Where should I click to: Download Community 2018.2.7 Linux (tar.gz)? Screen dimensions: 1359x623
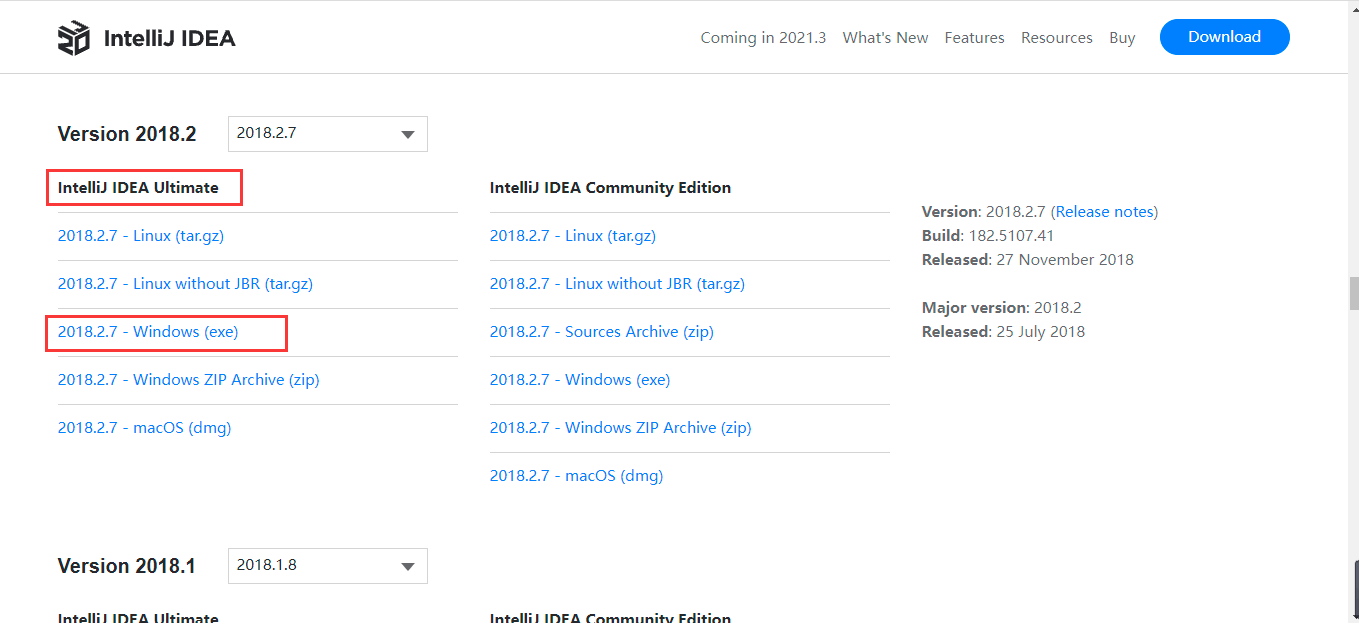point(573,236)
